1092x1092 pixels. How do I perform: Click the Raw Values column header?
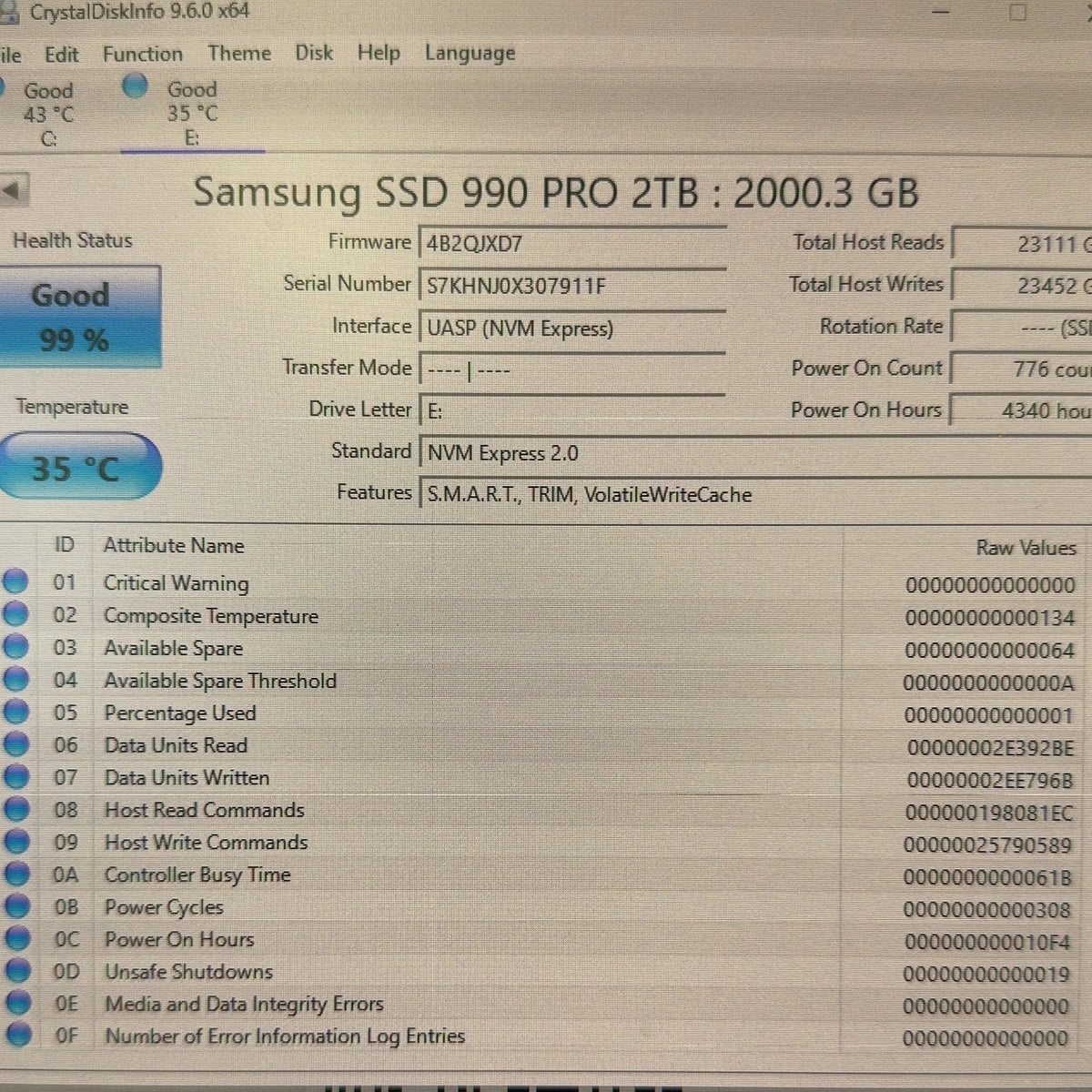click(1026, 548)
